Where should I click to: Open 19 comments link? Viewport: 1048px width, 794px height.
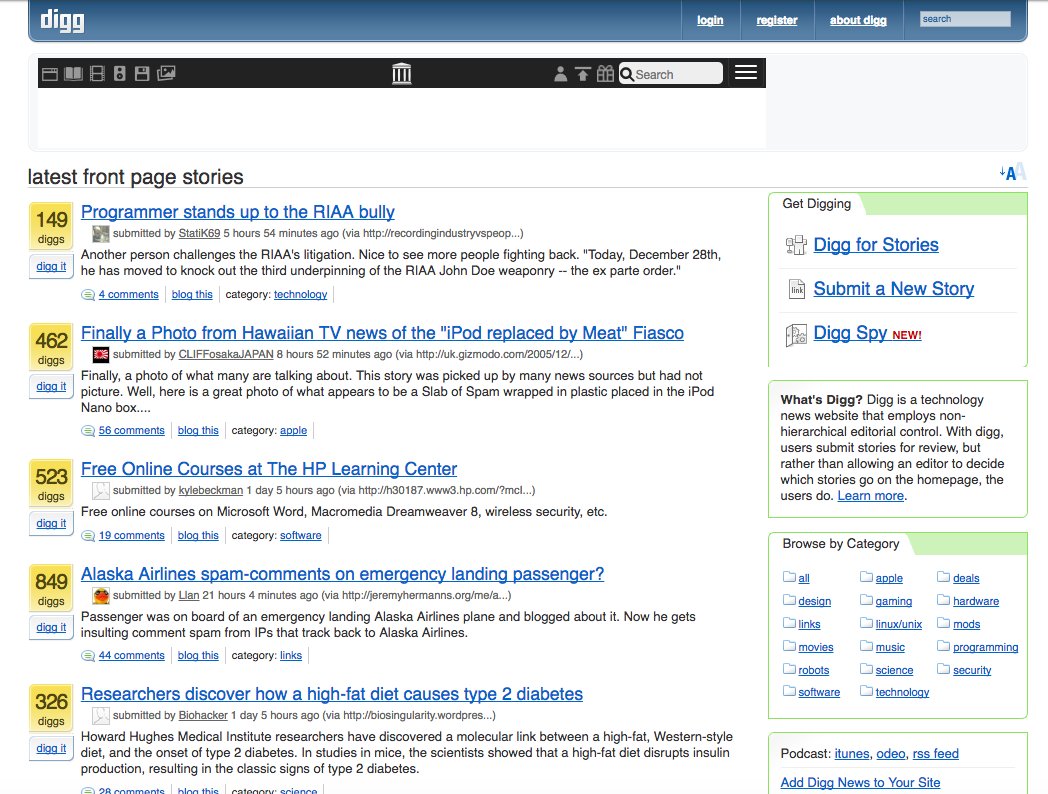[x=132, y=535]
